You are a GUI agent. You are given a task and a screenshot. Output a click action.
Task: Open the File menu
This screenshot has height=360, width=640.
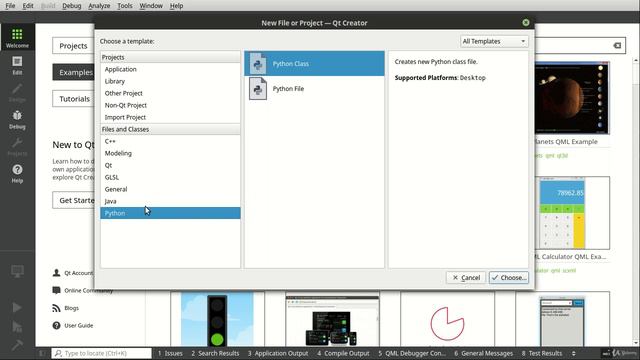click(x=10, y=6)
